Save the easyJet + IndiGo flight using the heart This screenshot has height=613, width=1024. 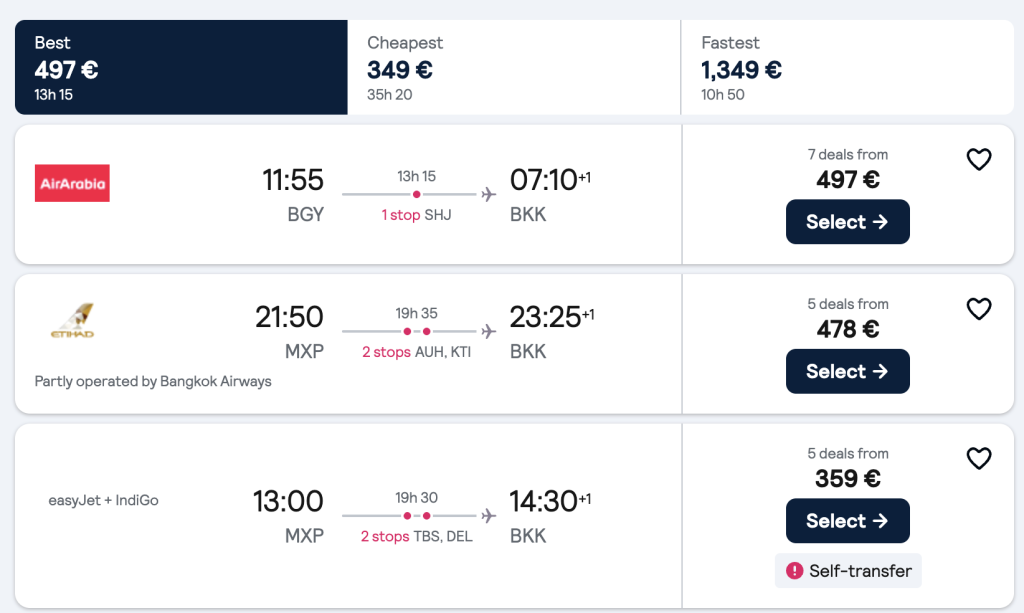coord(978,458)
